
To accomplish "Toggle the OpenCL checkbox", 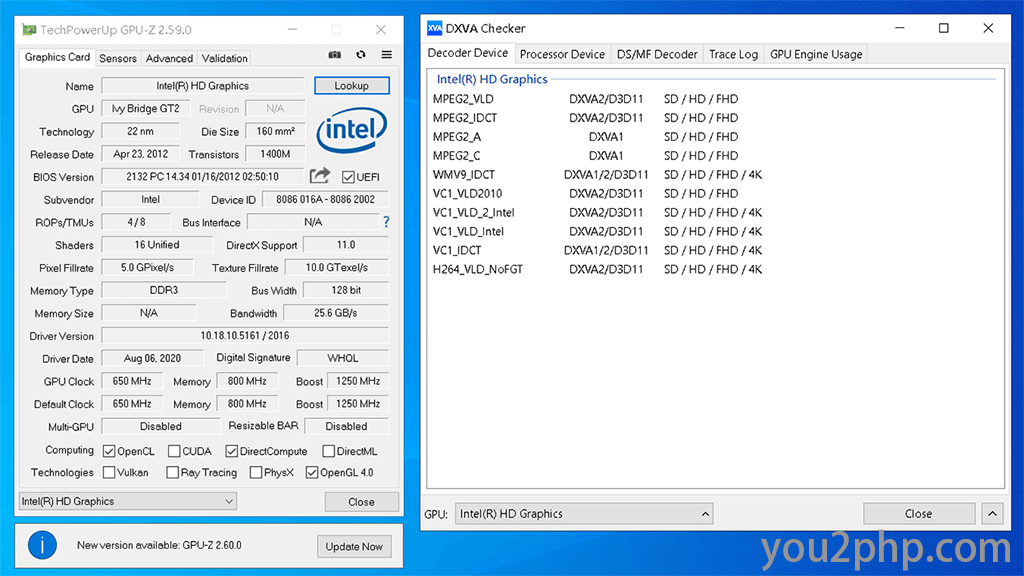I will (x=108, y=451).
